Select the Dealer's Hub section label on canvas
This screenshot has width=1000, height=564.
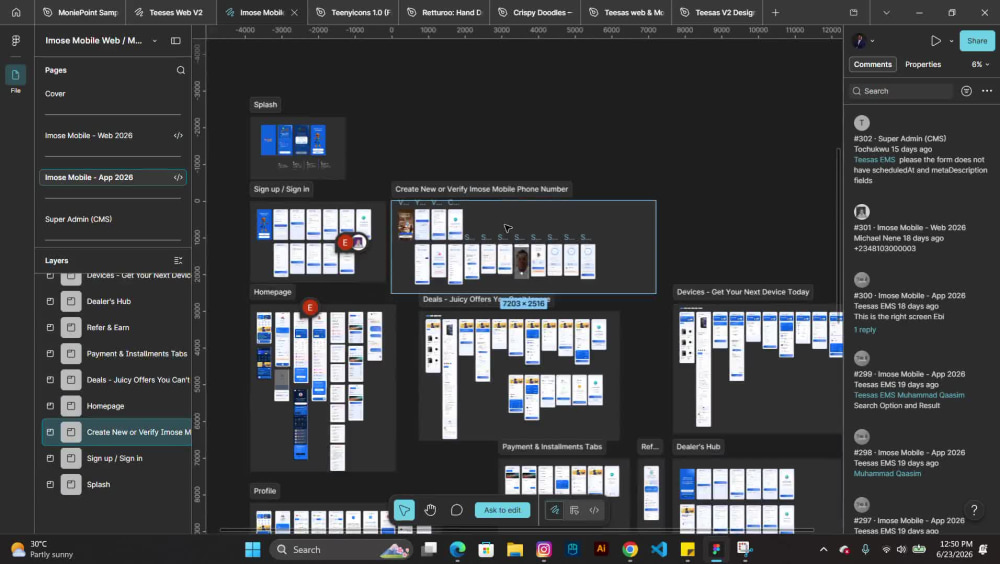698,447
